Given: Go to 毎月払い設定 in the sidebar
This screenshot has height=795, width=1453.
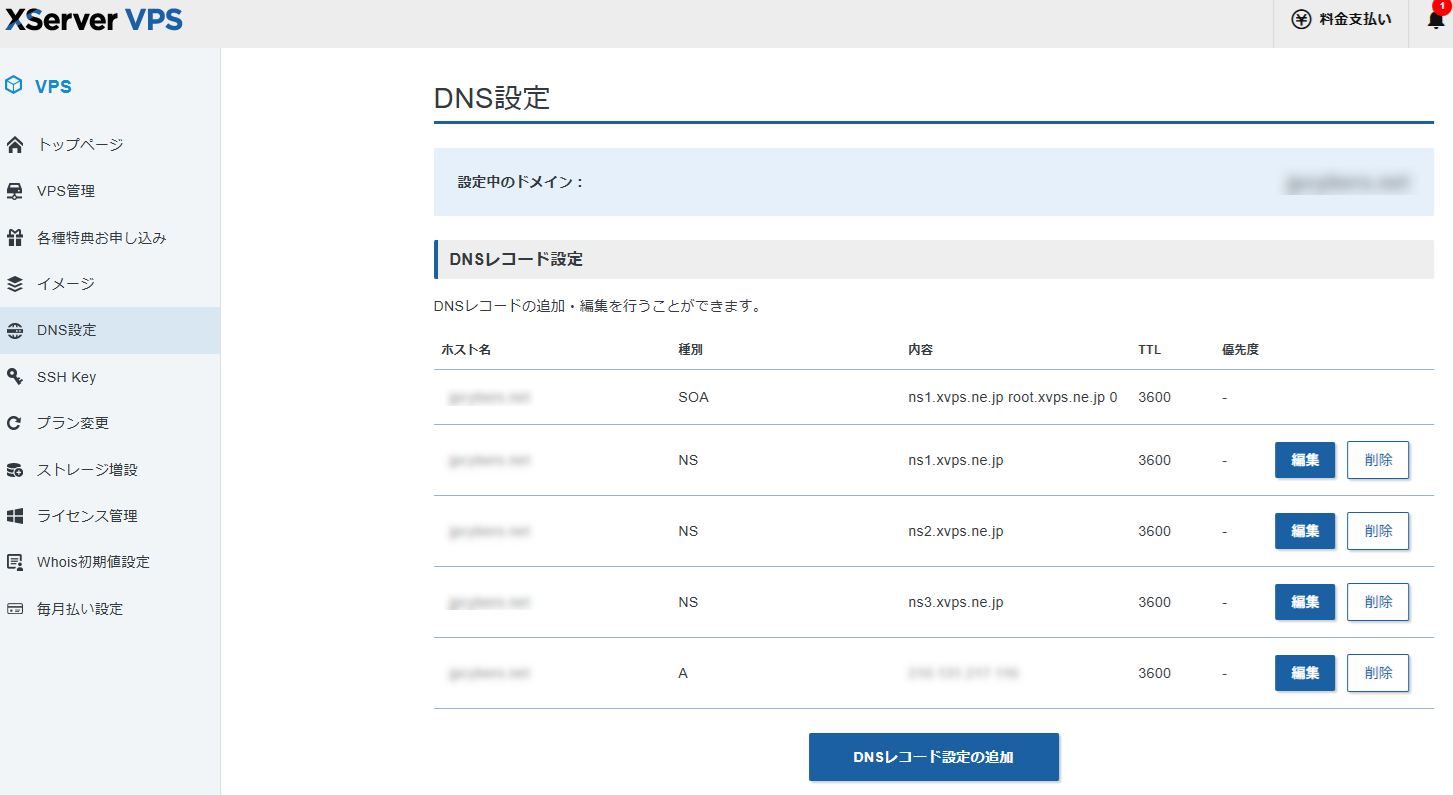Looking at the screenshot, I should click(80, 609).
